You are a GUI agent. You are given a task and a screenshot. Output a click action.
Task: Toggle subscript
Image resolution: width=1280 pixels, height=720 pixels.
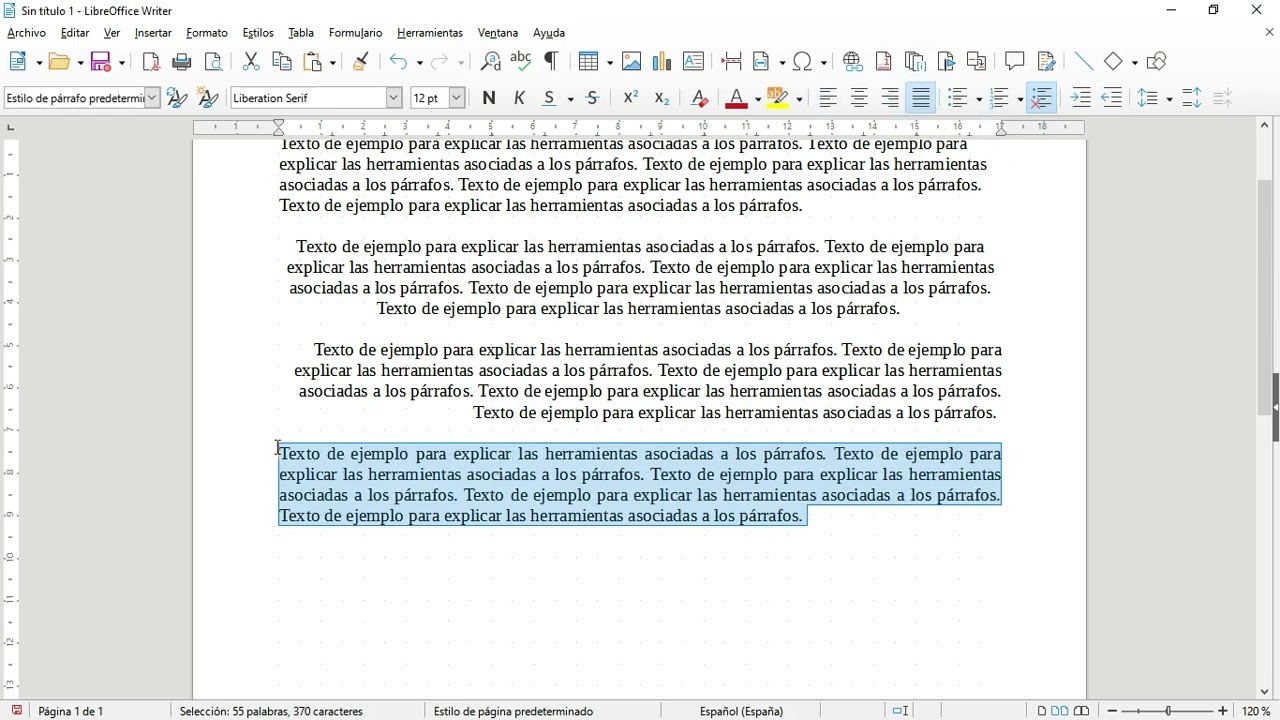tap(662, 98)
